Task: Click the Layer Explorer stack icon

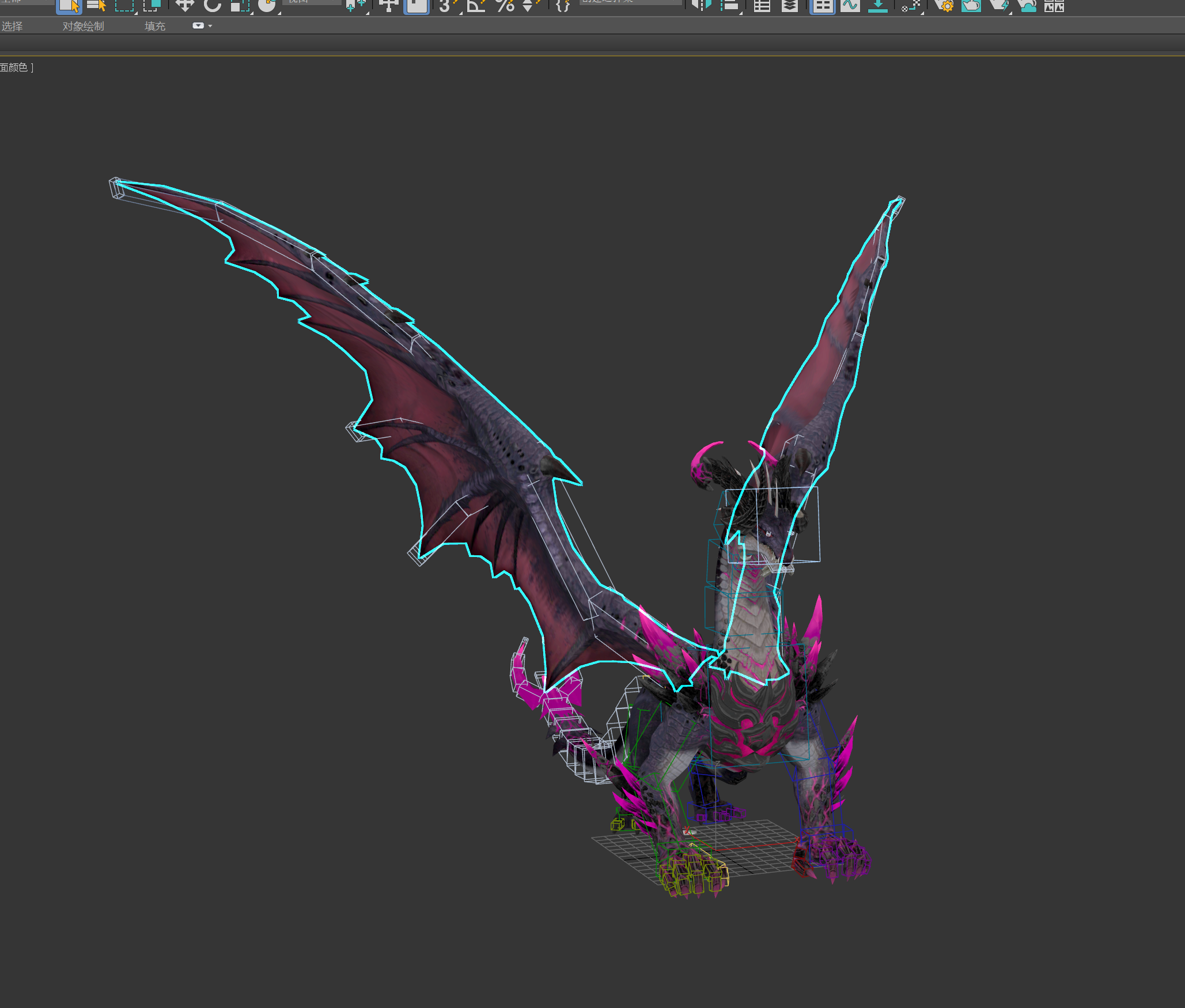Action: pos(790,6)
